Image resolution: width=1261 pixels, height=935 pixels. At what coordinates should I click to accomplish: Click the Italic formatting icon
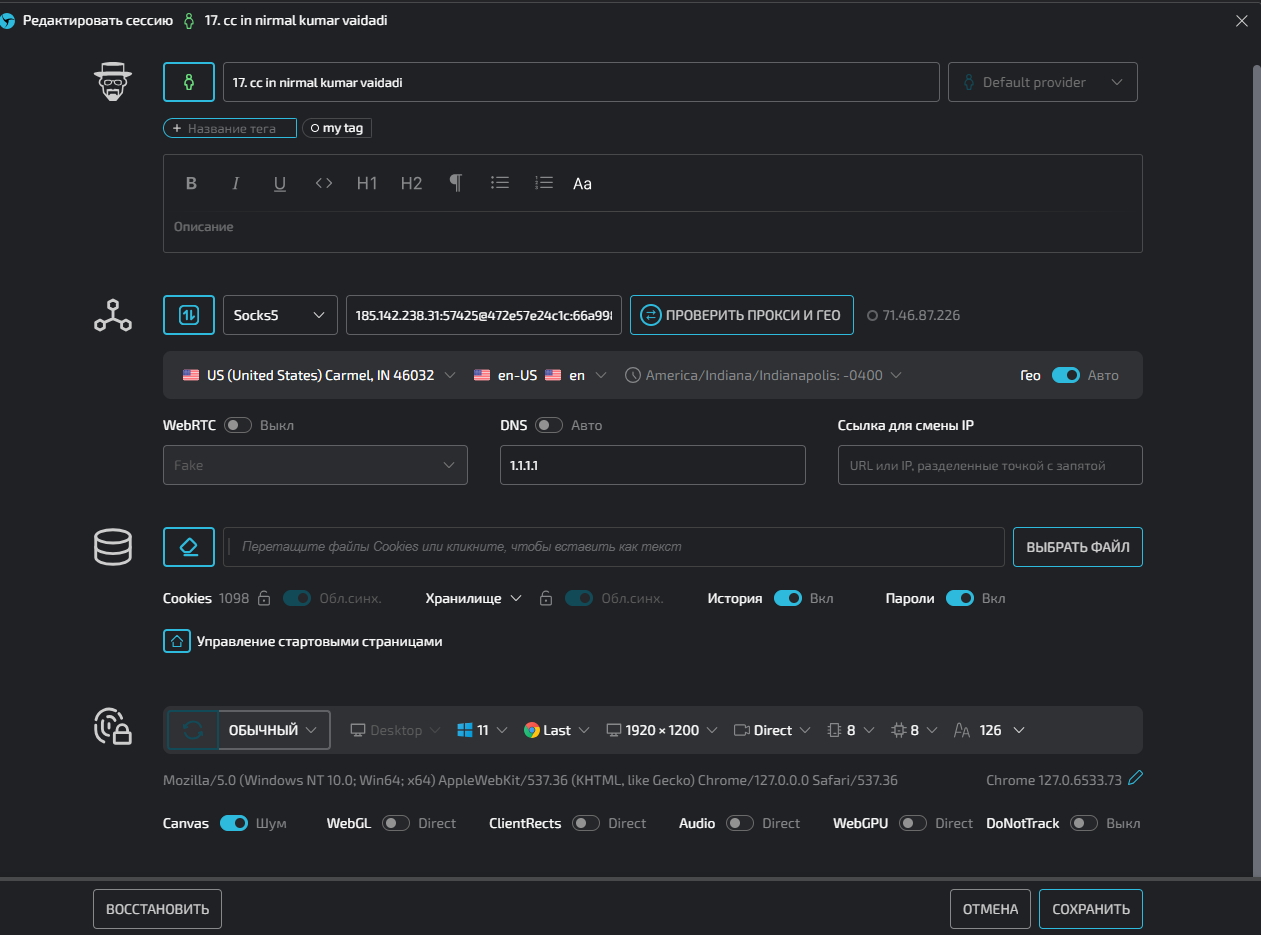point(236,183)
